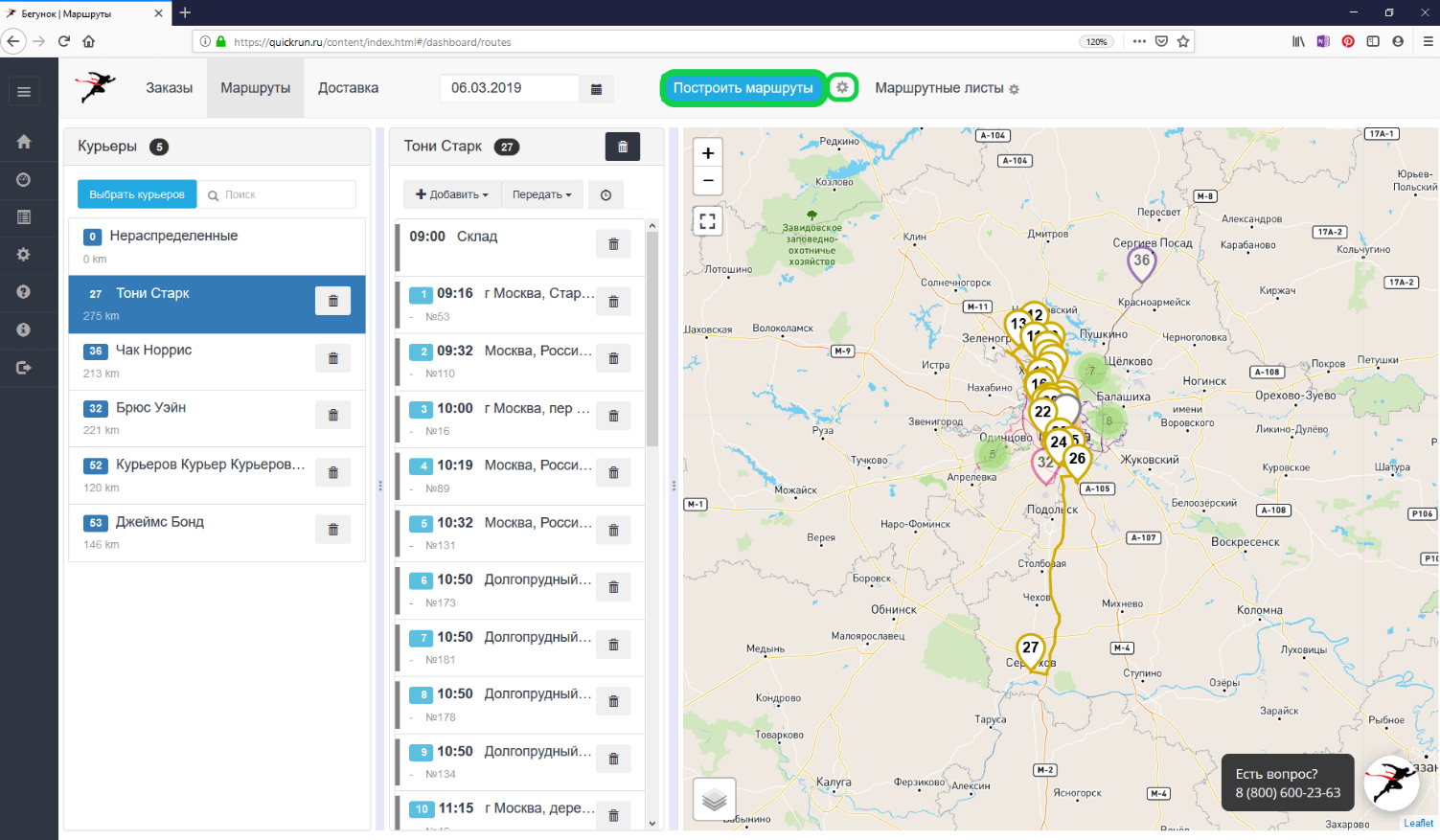Switch to Доставка tab
The width and height of the screenshot is (1440, 840).
(348, 88)
